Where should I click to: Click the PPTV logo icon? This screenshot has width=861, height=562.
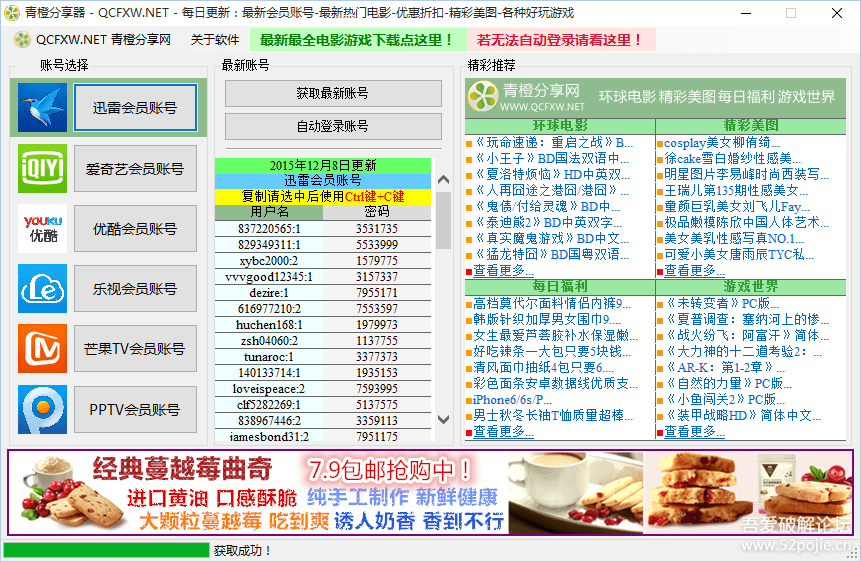pyautogui.click(x=42, y=409)
